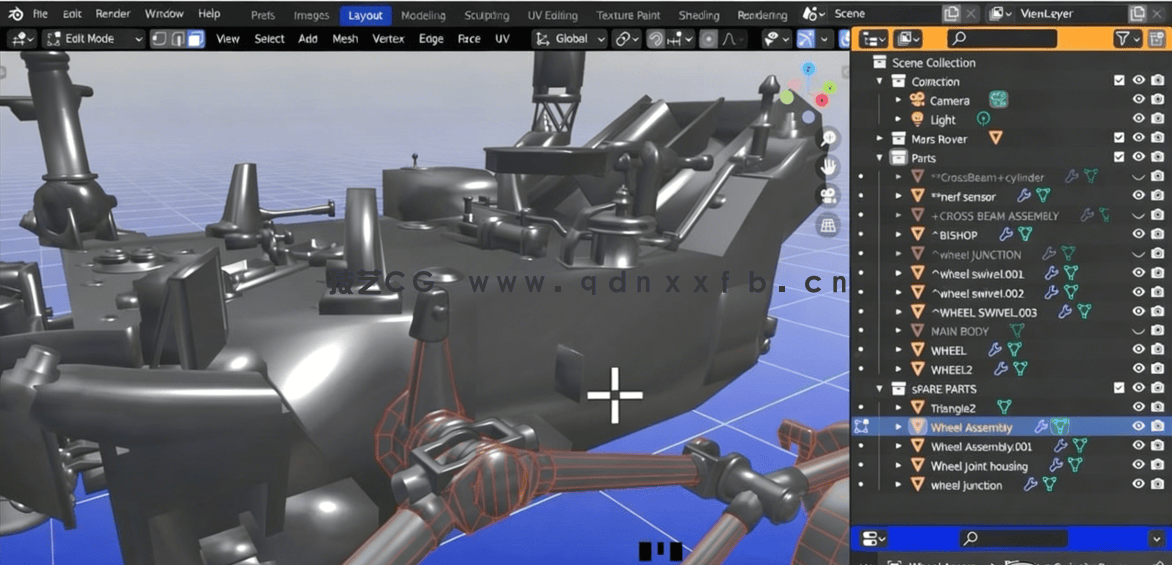The width and height of the screenshot is (1172, 565).
Task: Click mesh icon on Mars Rover collection
Action: click(995, 138)
